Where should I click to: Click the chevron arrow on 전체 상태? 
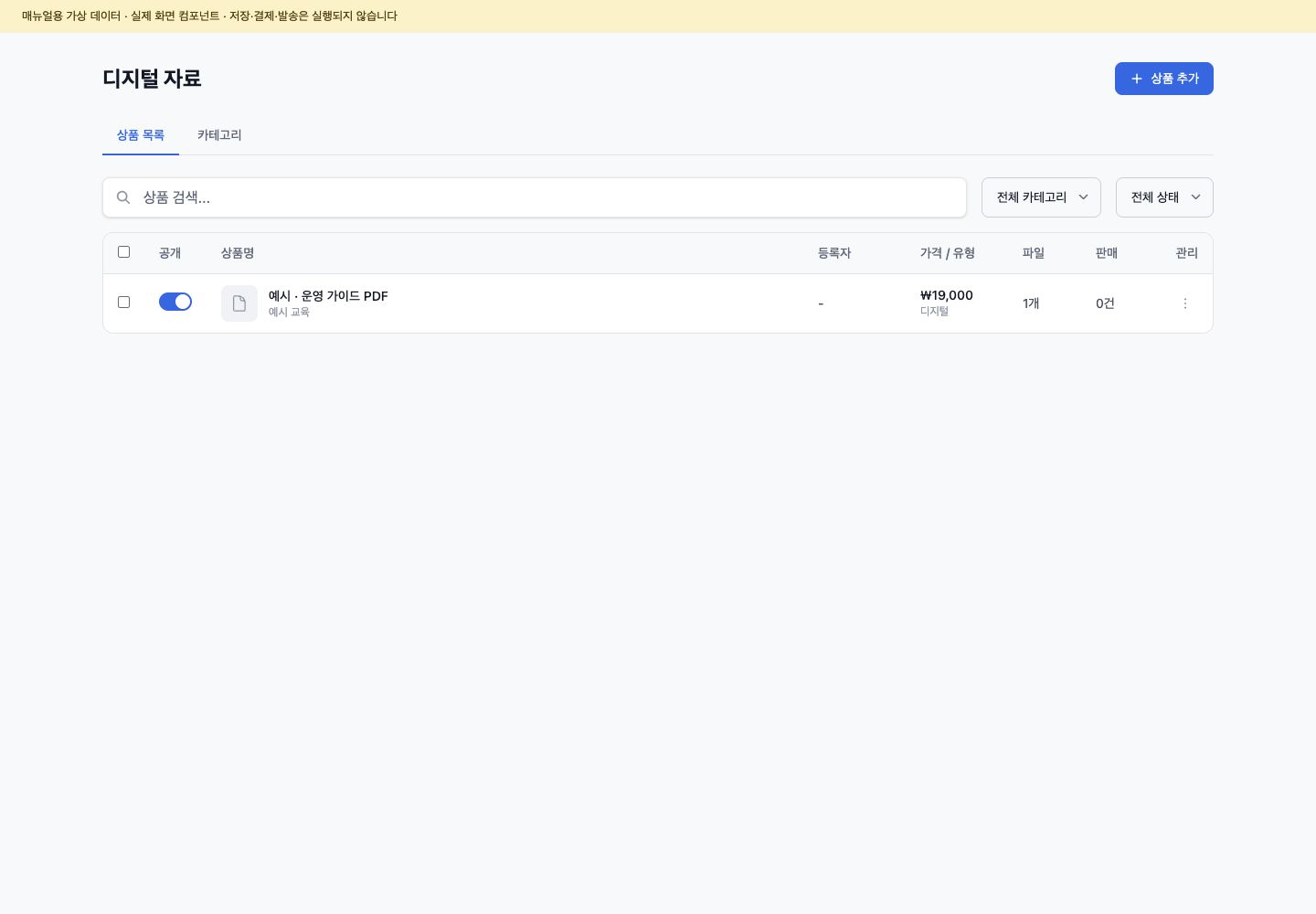(1195, 197)
